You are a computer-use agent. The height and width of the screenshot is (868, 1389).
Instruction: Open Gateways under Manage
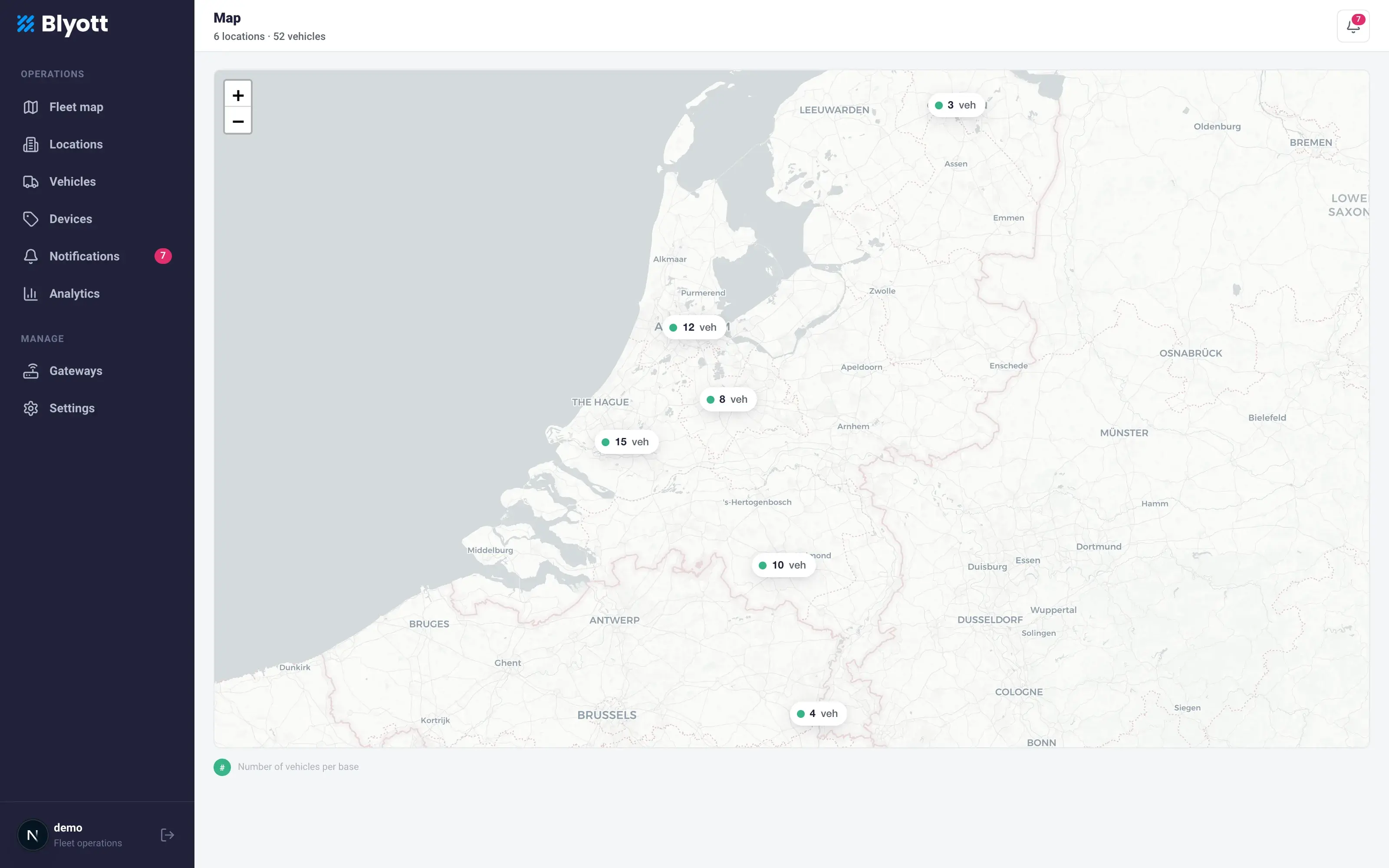97,372
